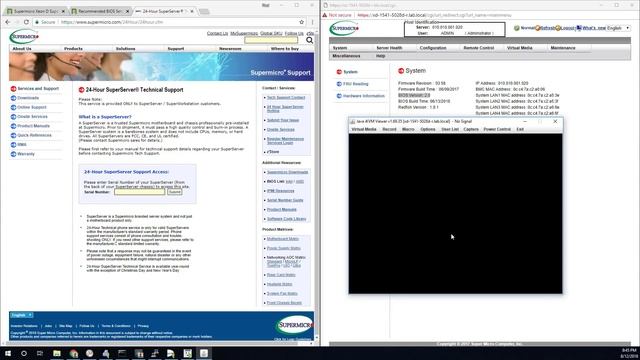Open the System menu in IPMI navigation bar

[x=340, y=48]
